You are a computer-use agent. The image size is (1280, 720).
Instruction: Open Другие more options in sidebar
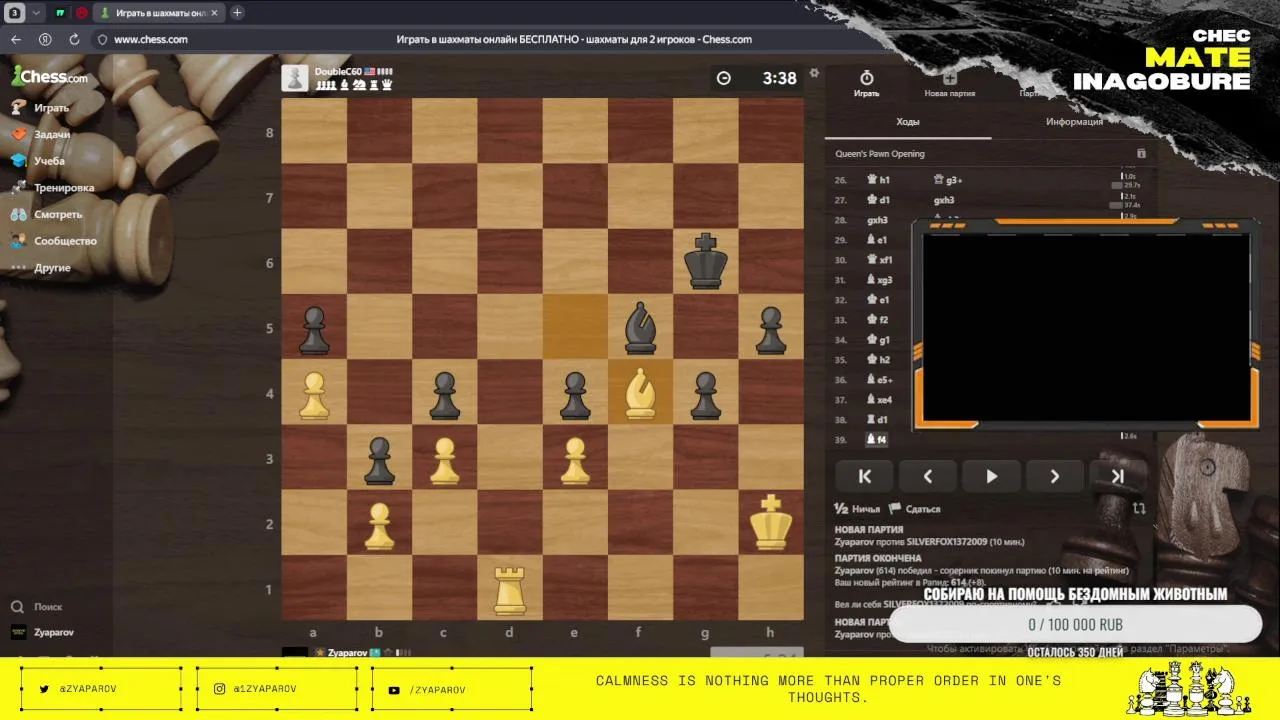(41, 268)
